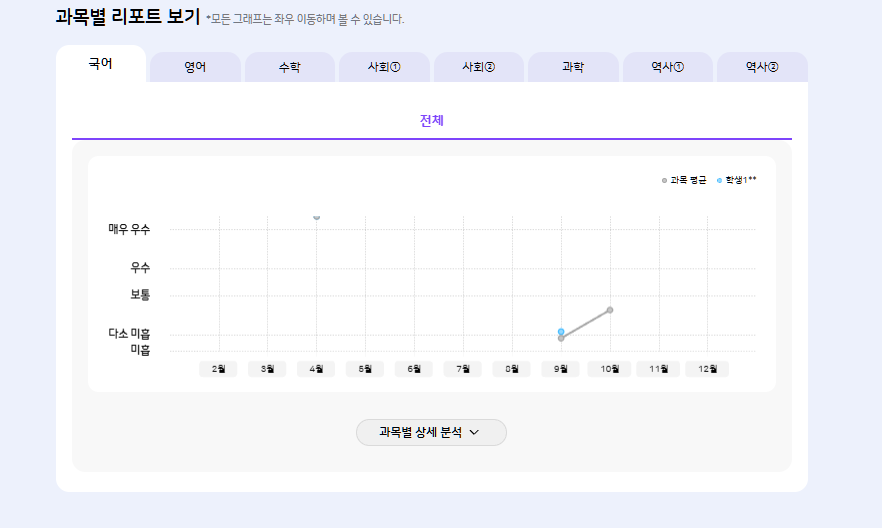Screen dimensions: 882x528
Task: Open the 과학 subject tab
Action: 573,68
